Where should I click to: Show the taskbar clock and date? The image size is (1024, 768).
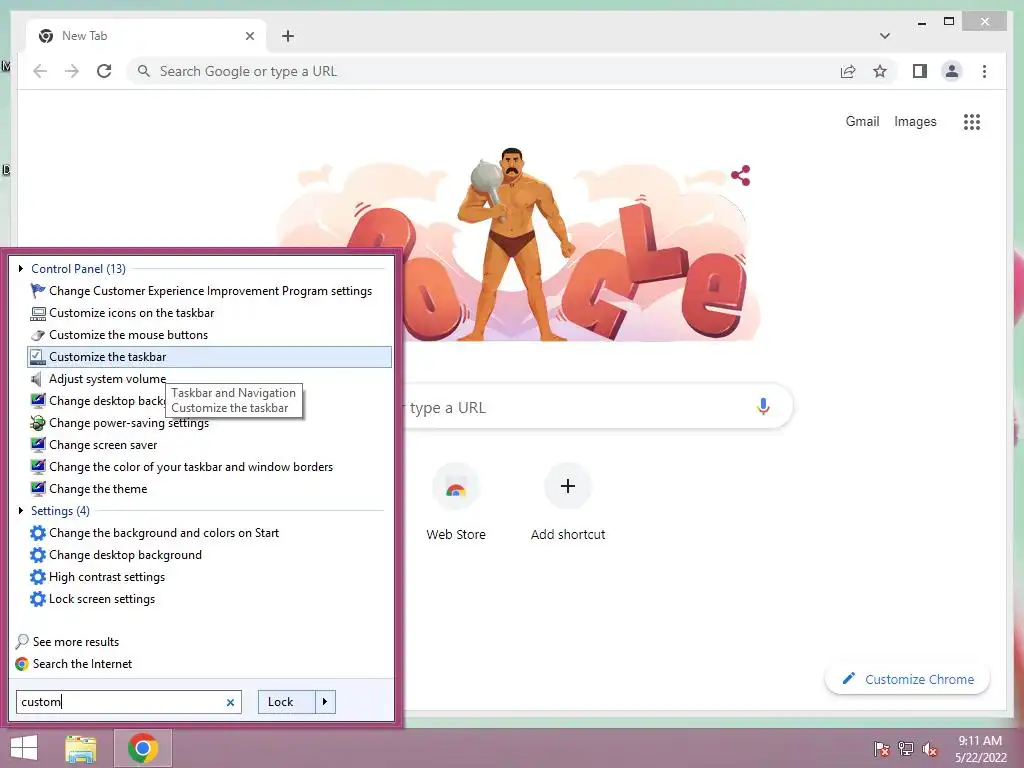[x=980, y=749]
